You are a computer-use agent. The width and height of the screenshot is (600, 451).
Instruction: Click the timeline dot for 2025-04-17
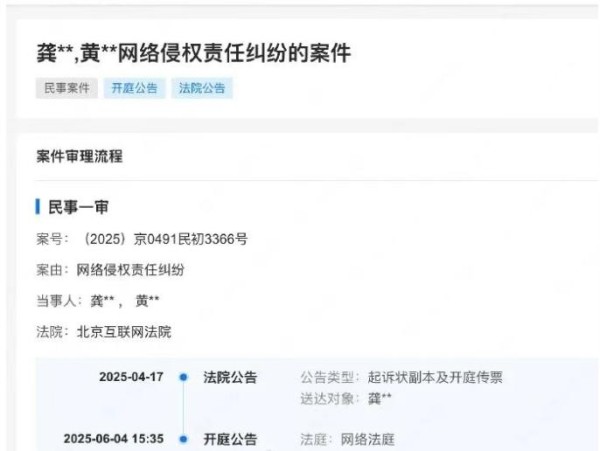click(x=184, y=377)
